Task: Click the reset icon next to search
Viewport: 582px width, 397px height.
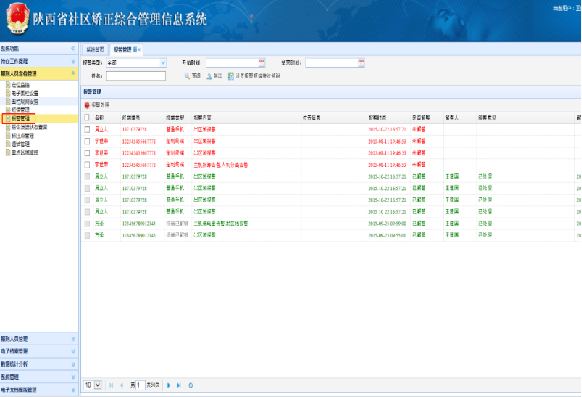Action: pos(209,76)
